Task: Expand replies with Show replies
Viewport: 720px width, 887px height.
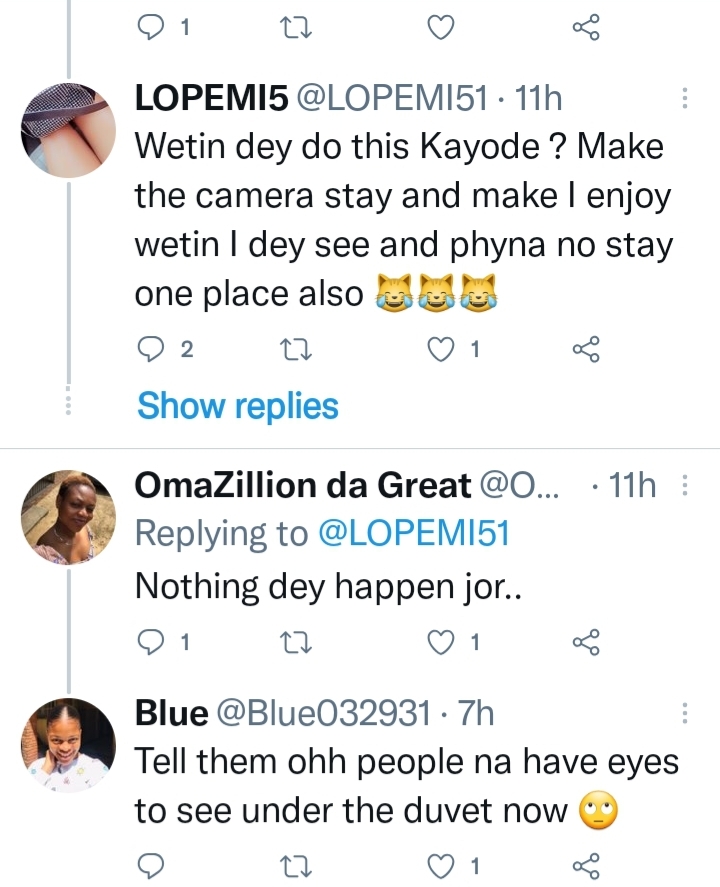Action: [x=238, y=406]
